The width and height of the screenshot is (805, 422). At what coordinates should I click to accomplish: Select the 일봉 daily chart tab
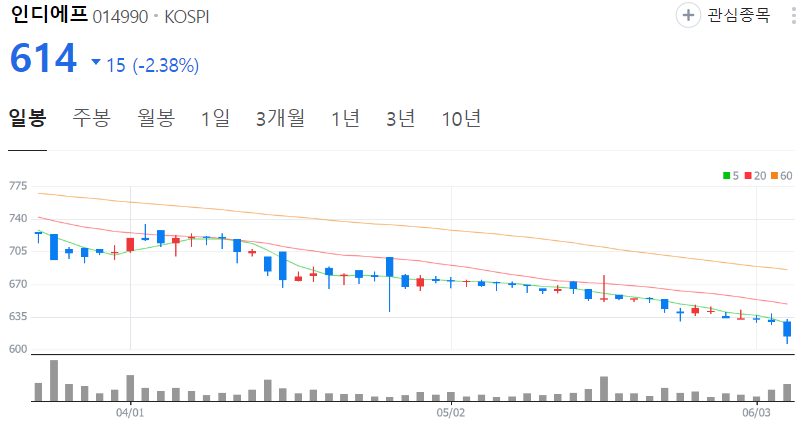coord(28,119)
